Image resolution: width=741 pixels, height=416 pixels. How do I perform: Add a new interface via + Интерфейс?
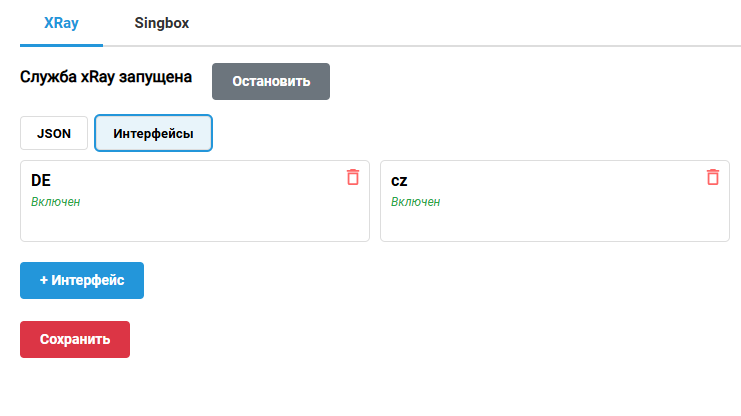click(82, 281)
